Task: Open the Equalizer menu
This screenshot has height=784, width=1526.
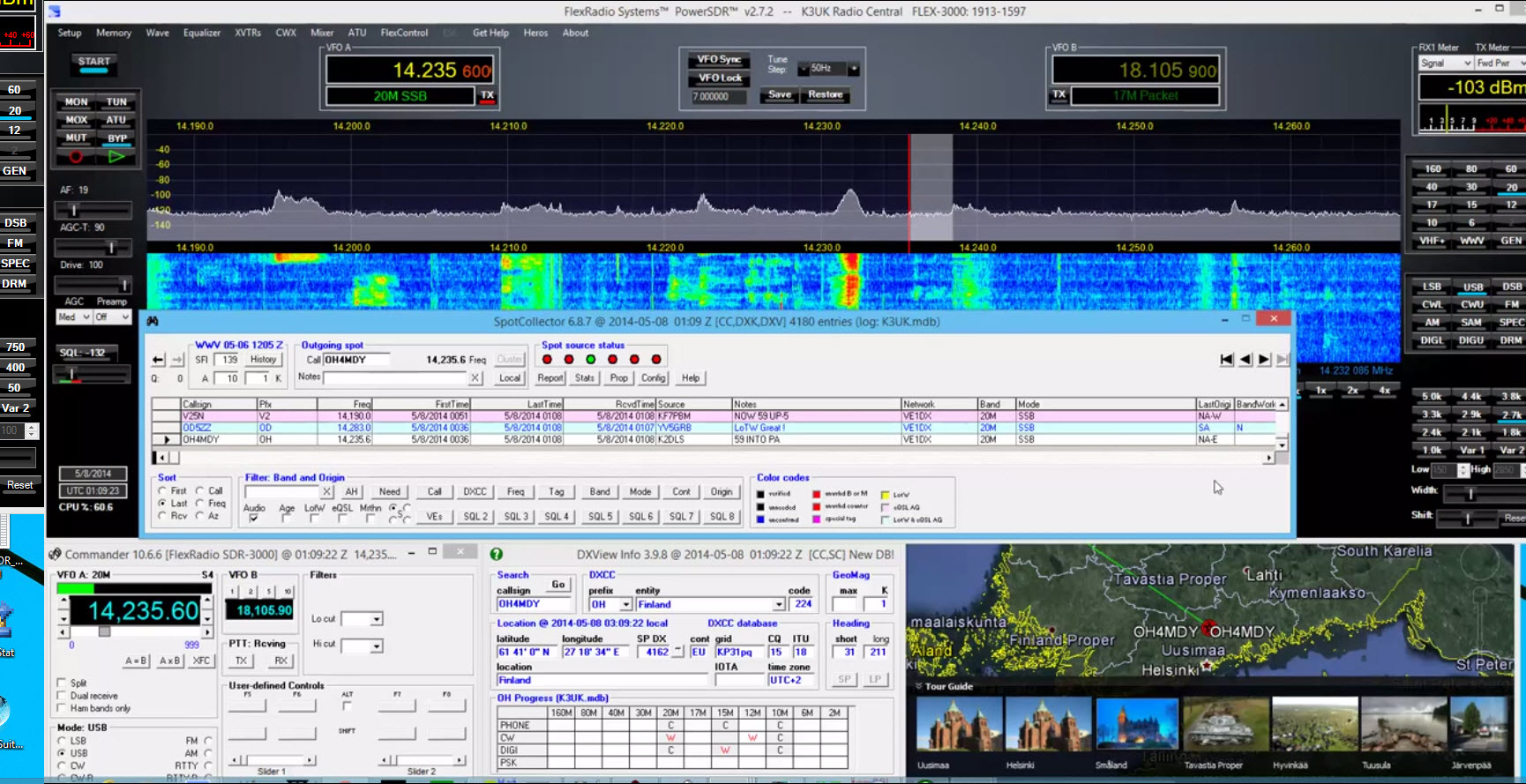Action: coord(202,33)
